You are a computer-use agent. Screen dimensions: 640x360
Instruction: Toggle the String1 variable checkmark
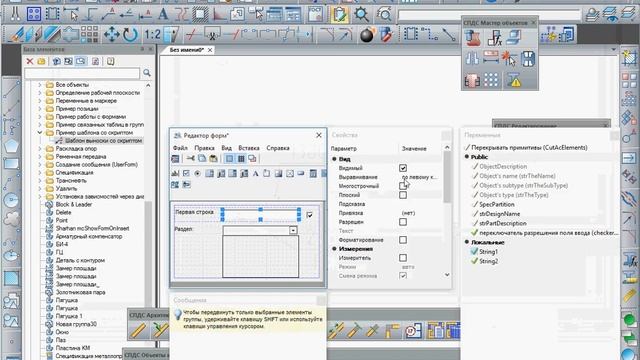[474, 251]
